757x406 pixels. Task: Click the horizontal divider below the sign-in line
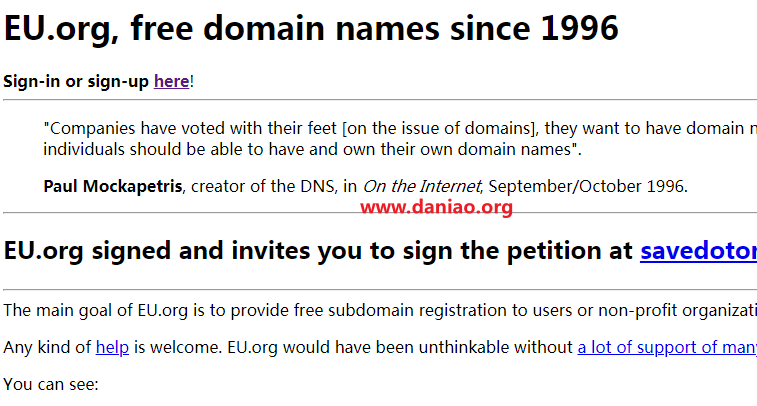pyautogui.click(x=380, y=99)
